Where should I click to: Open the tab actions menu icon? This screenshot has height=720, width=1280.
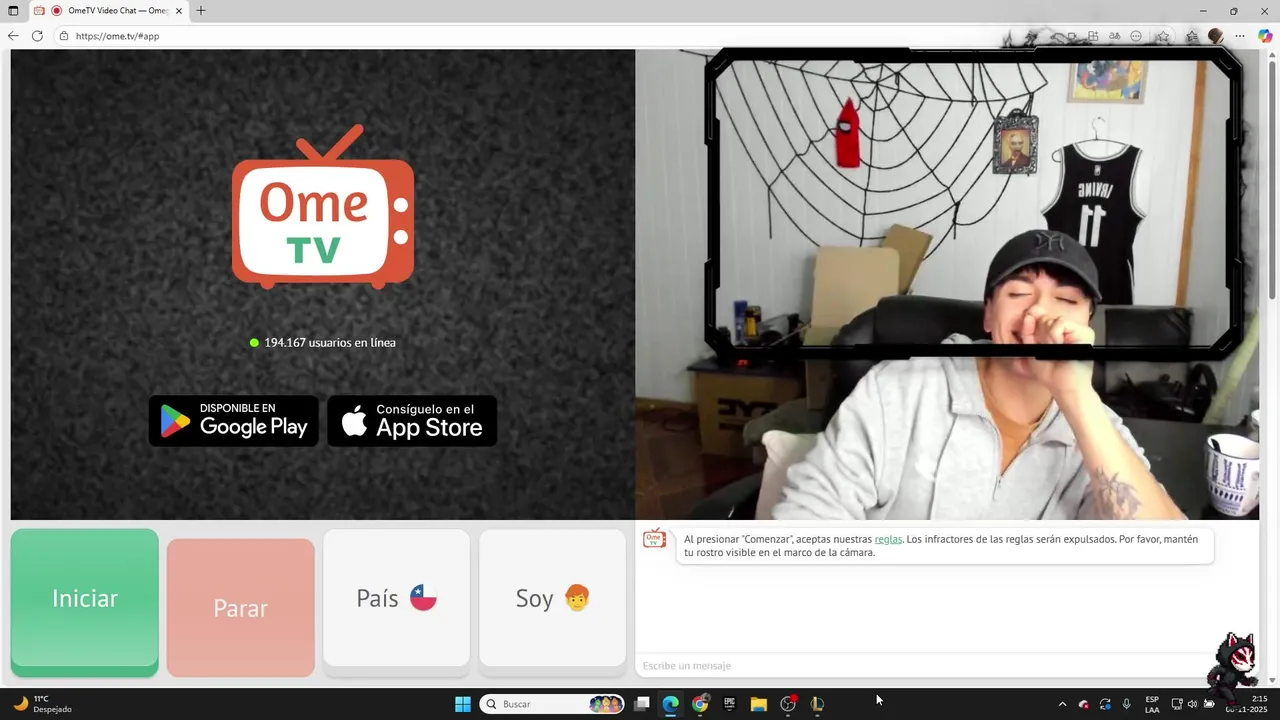coord(13,11)
